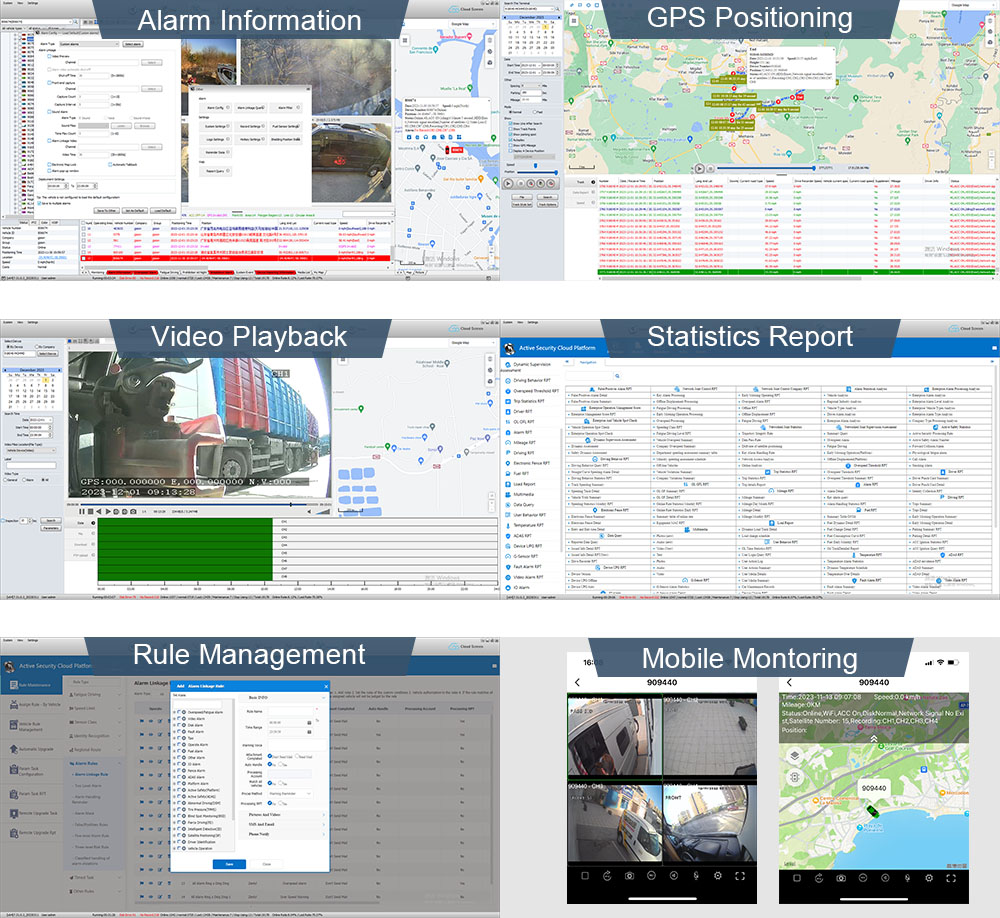The height and width of the screenshot is (918, 1000).
Task: Tap the double chevron on the mobile map info panel
Action: point(874,739)
